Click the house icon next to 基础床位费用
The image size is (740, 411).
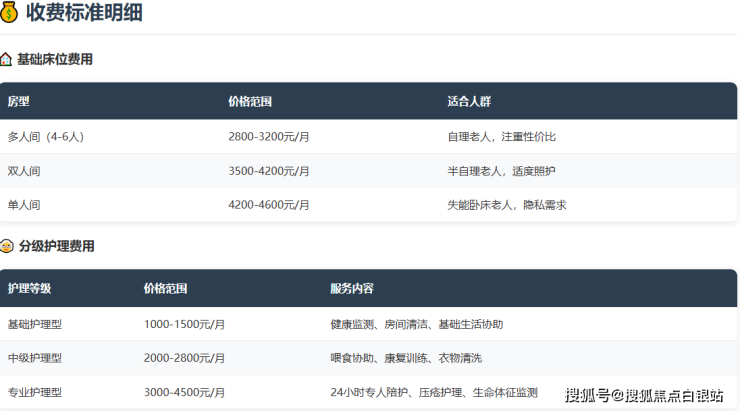point(7,60)
